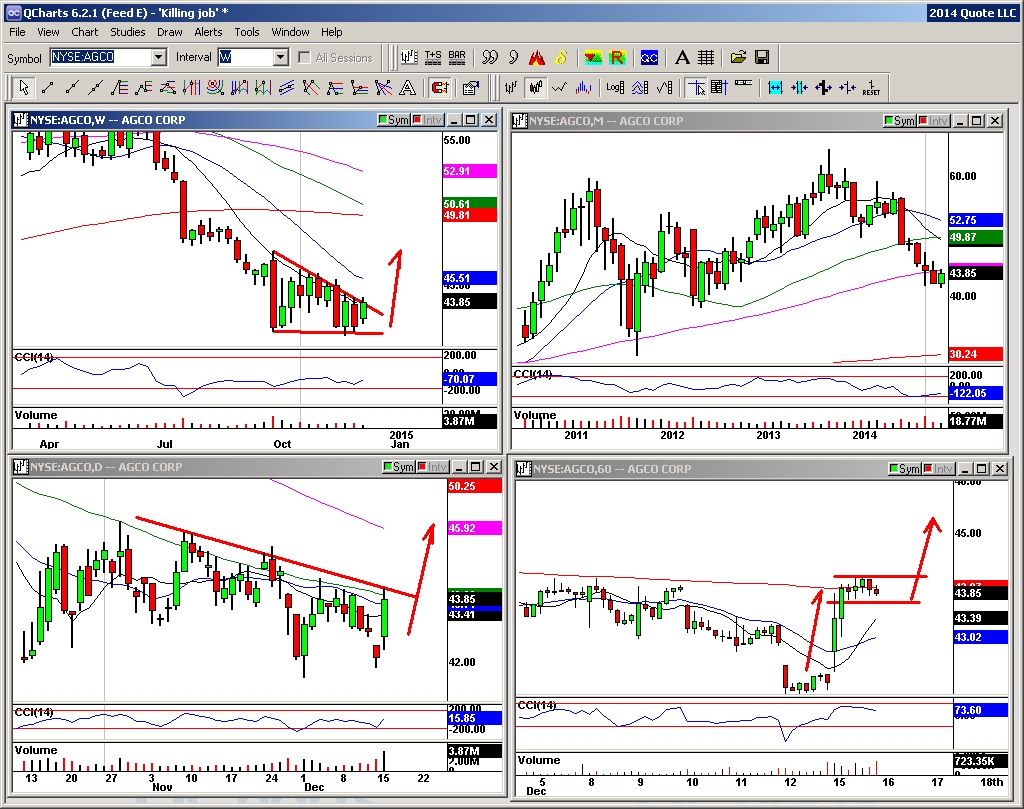The height and width of the screenshot is (809, 1024).
Task: Switch to line chart style
Action: [x=559, y=87]
